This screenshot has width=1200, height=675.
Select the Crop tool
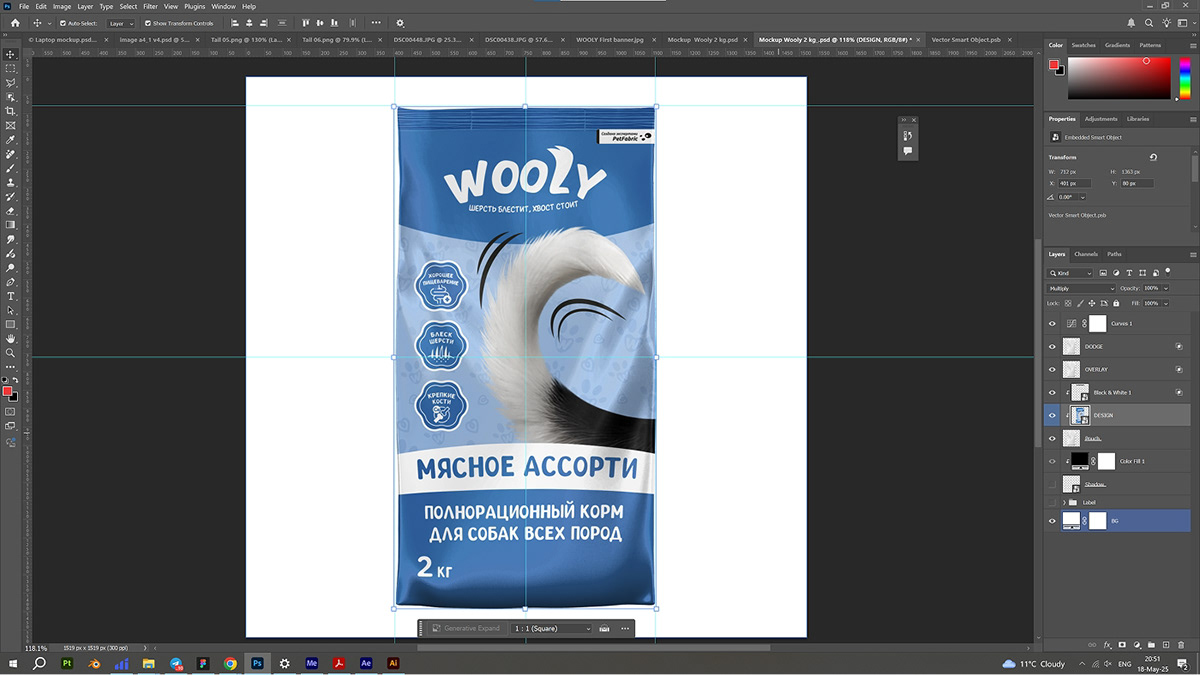point(11,111)
